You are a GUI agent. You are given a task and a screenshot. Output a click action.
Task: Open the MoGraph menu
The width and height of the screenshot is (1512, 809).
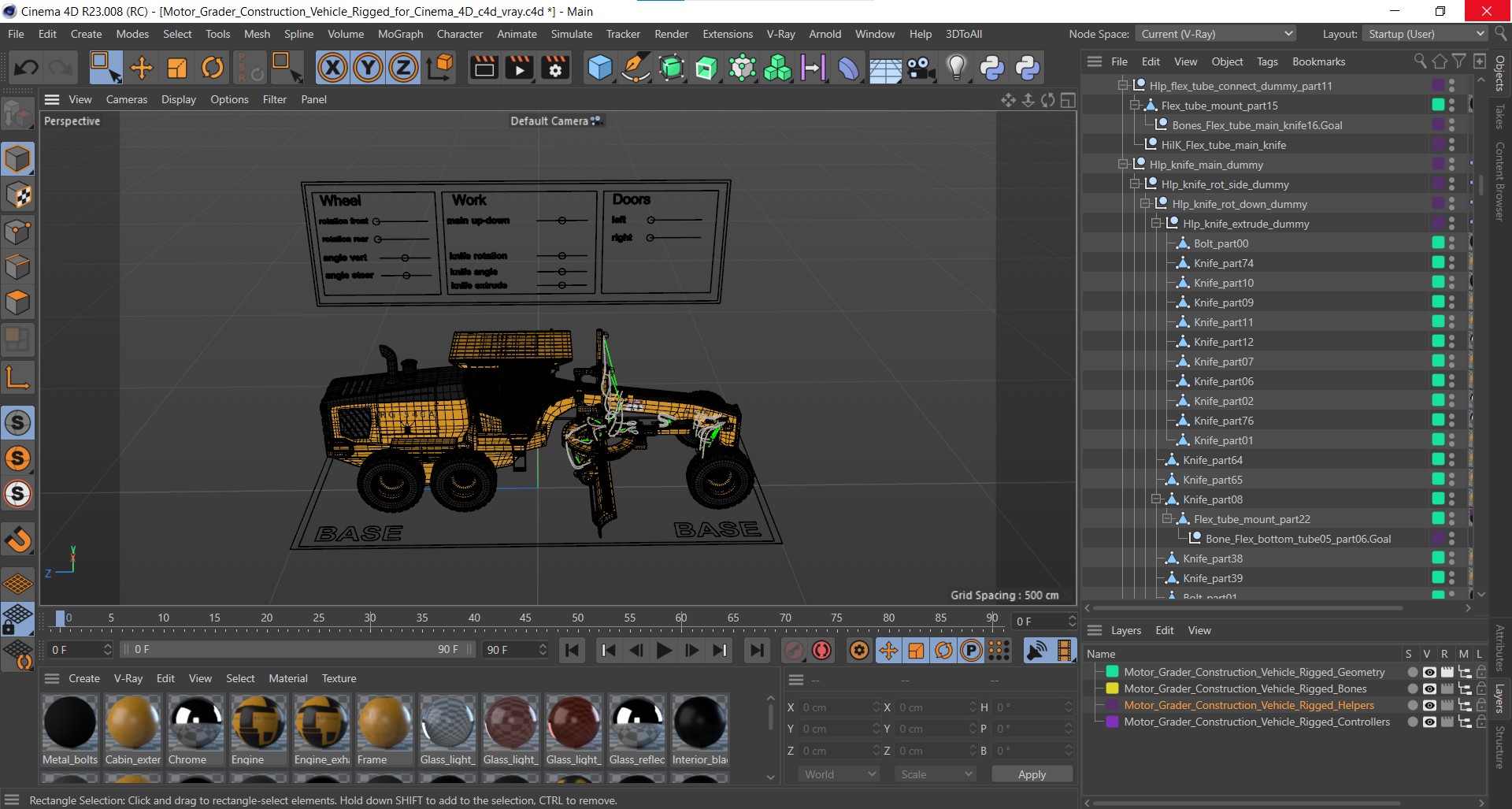(x=400, y=34)
